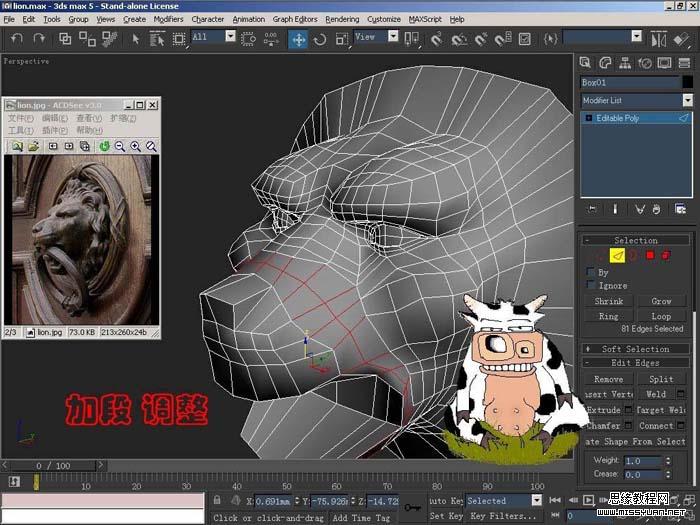
Task: Open the Modifier List dropdown
Action: tap(688, 100)
